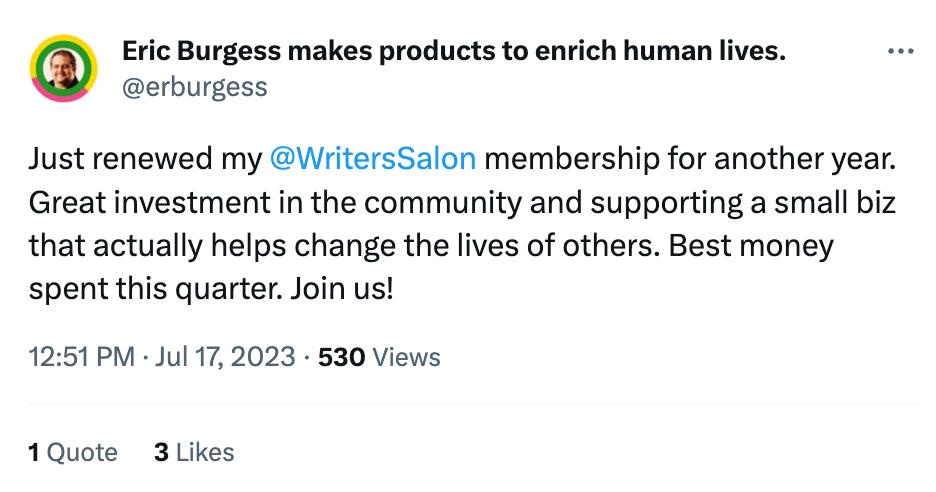Open the 1 Quote list

(x=73, y=452)
